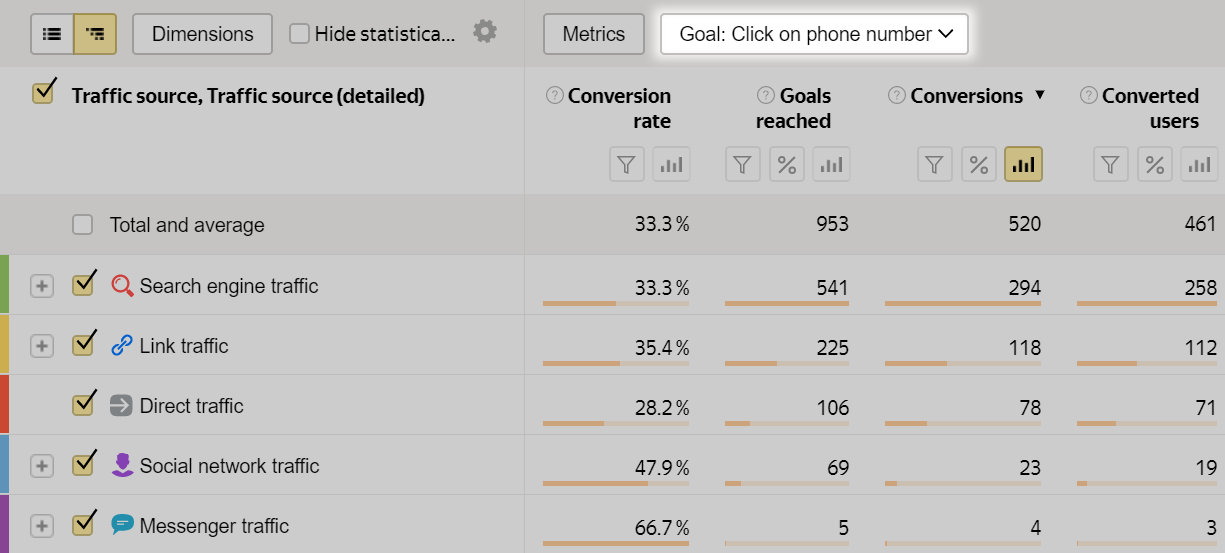Screen dimensions: 1225x553
Task: Toggle percent icon under Goals reached
Action: click(x=787, y=165)
